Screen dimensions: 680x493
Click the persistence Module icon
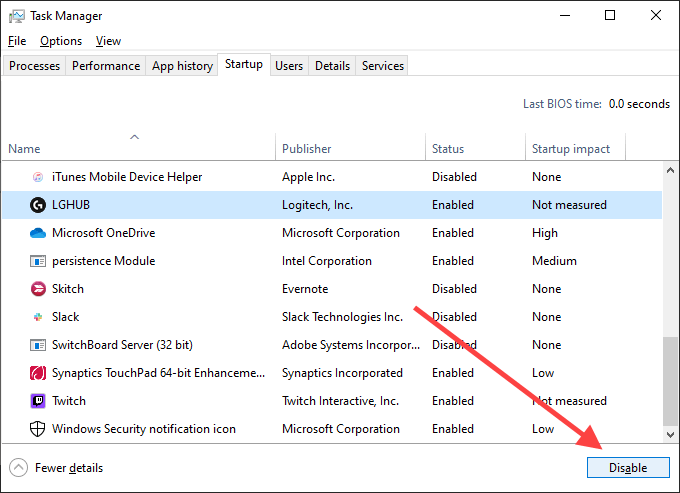(38, 261)
